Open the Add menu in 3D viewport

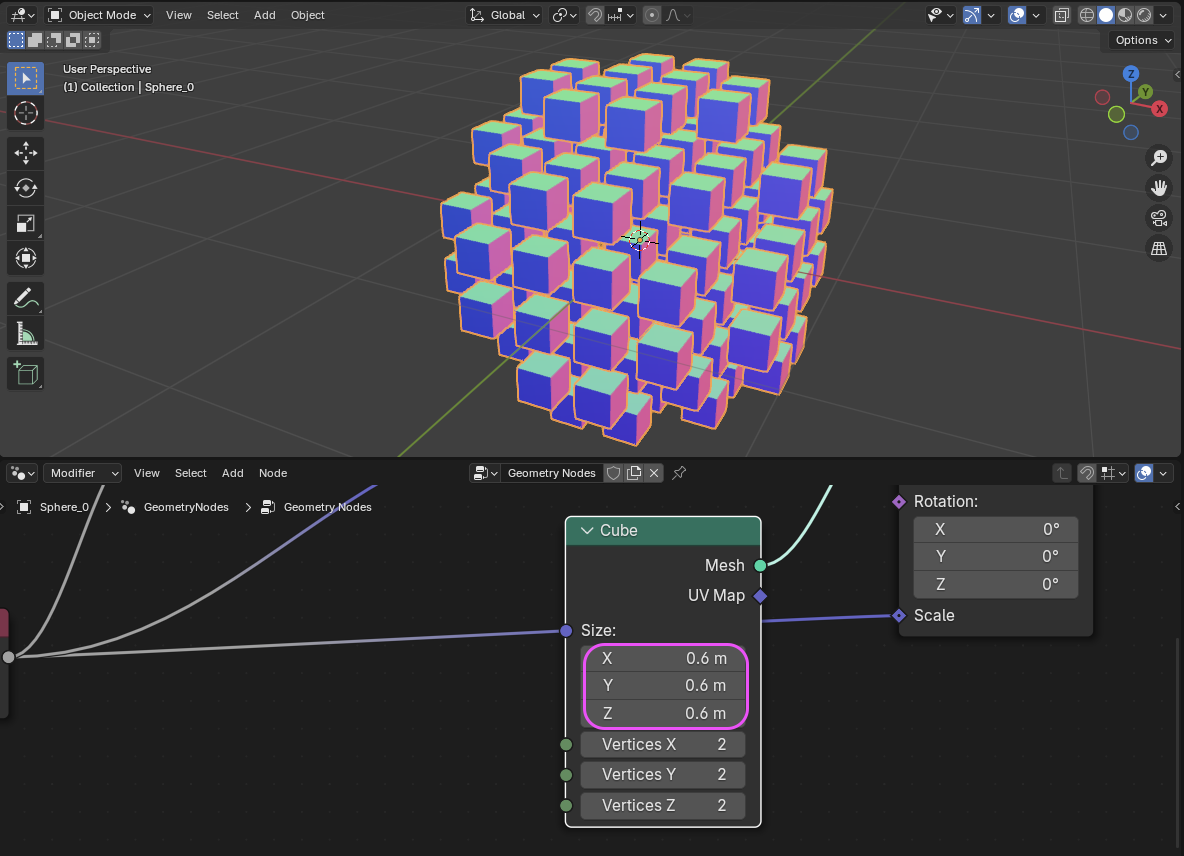click(264, 15)
